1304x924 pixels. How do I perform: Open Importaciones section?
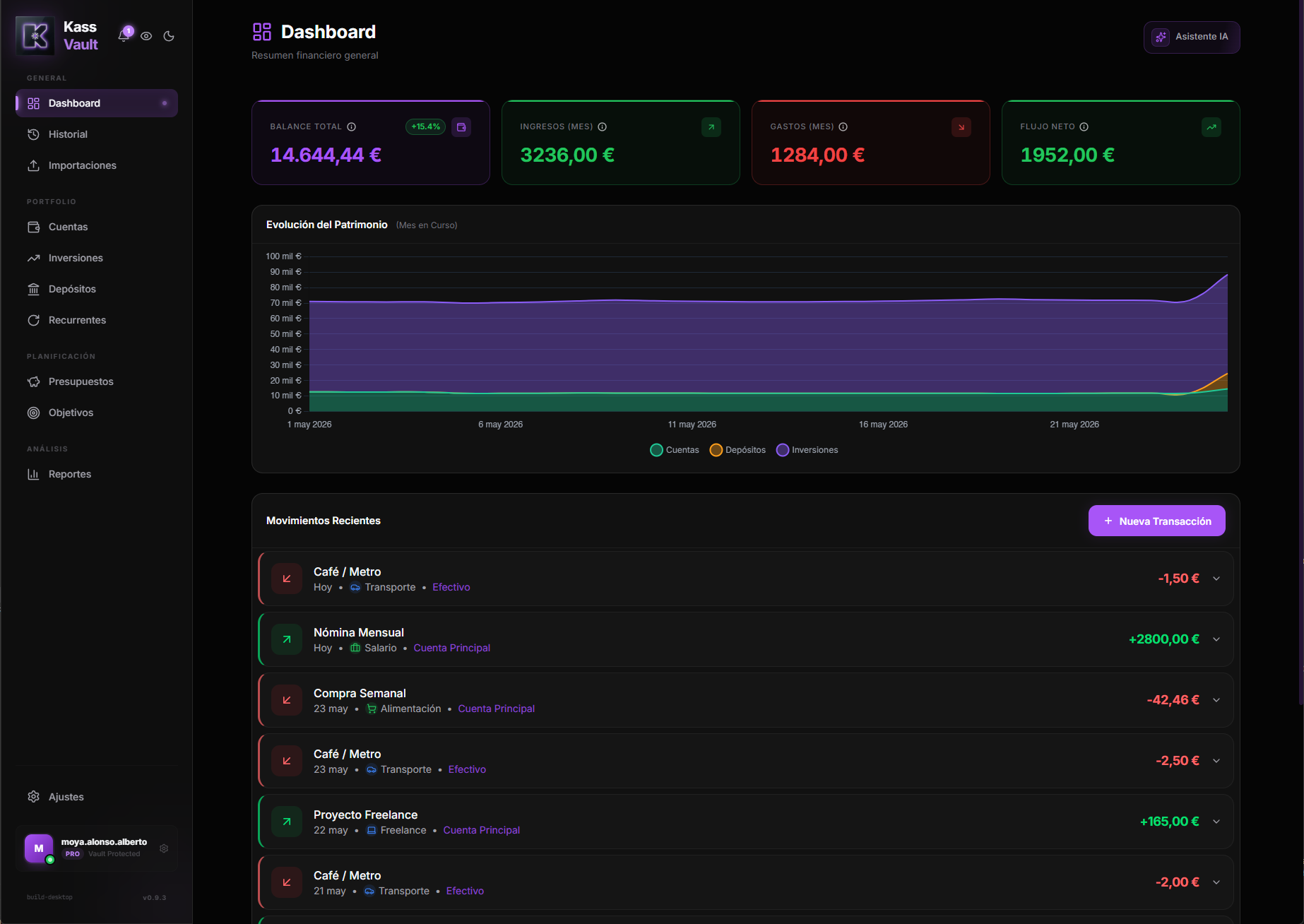click(97, 165)
